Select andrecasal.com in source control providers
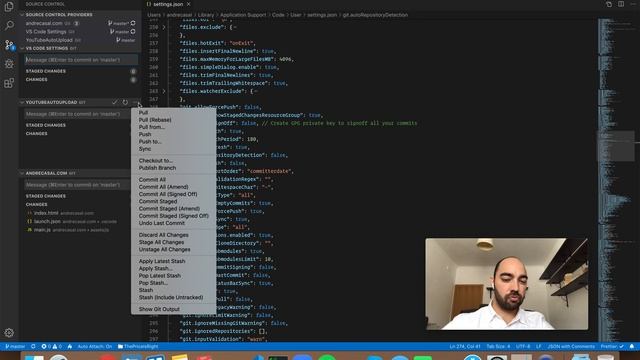This screenshot has height=360, width=640. click(44, 23)
